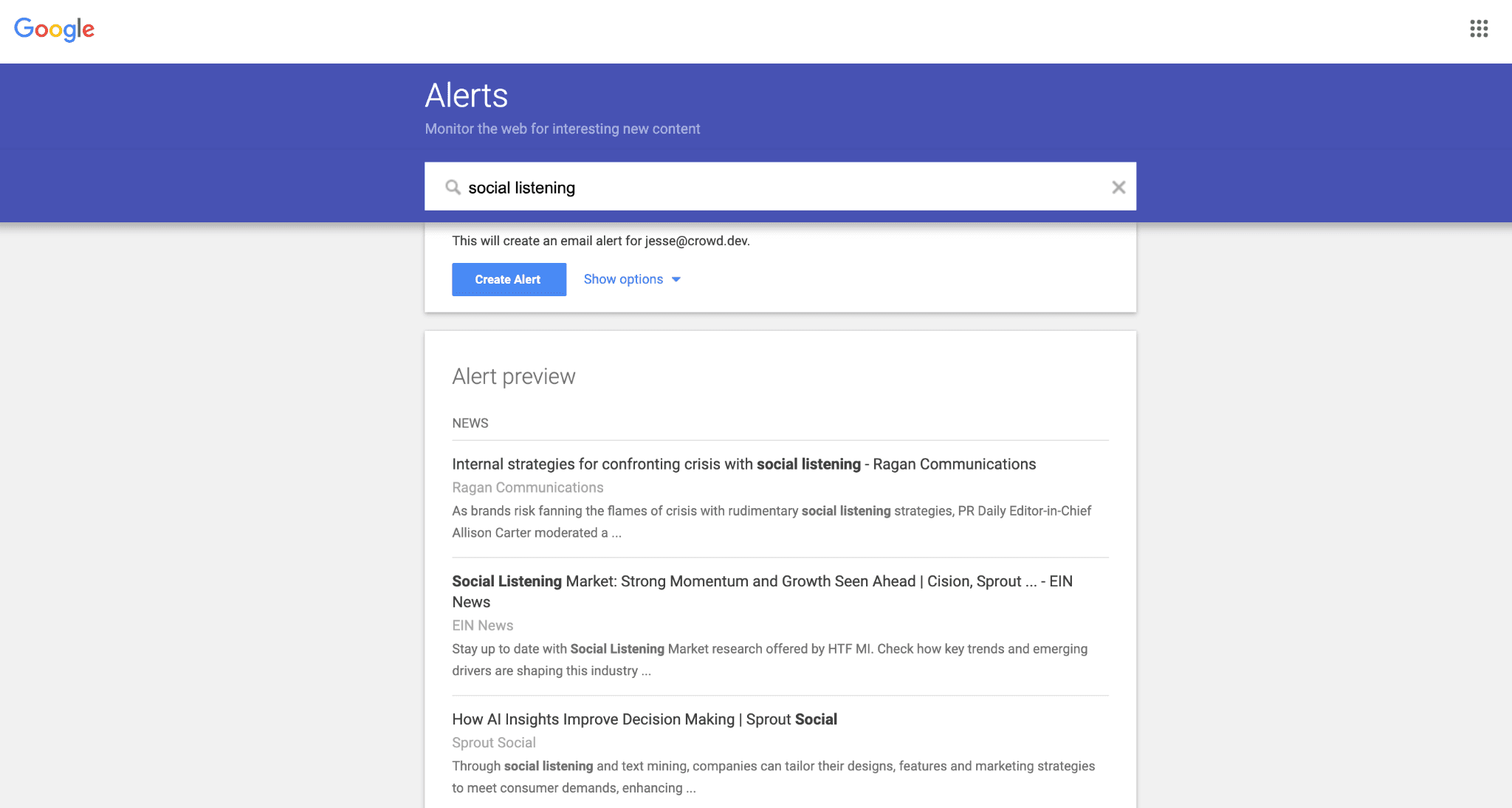This screenshot has height=808, width=1512.
Task: Select the magnifying glass in the alert box
Action: pyautogui.click(x=453, y=187)
